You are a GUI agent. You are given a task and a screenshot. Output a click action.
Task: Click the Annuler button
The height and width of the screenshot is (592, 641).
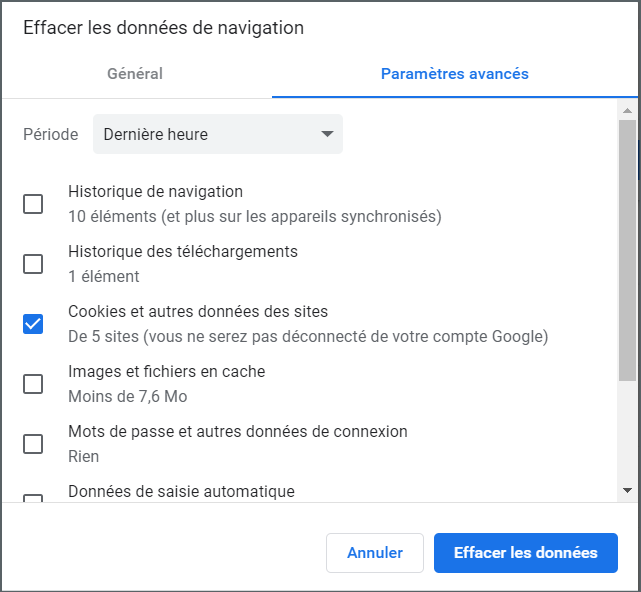tap(375, 553)
